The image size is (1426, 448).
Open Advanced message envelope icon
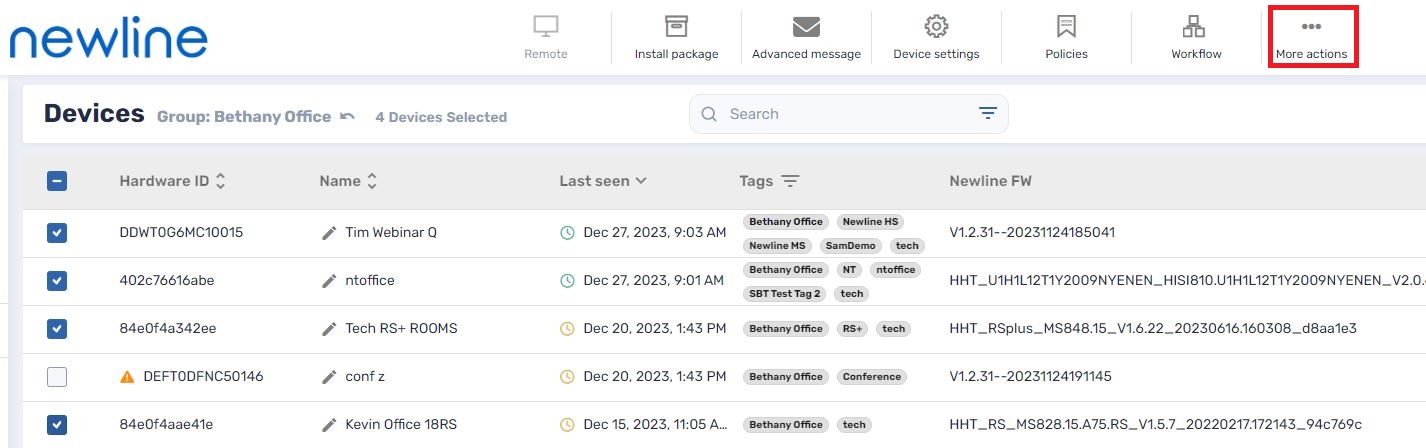(806, 26)
